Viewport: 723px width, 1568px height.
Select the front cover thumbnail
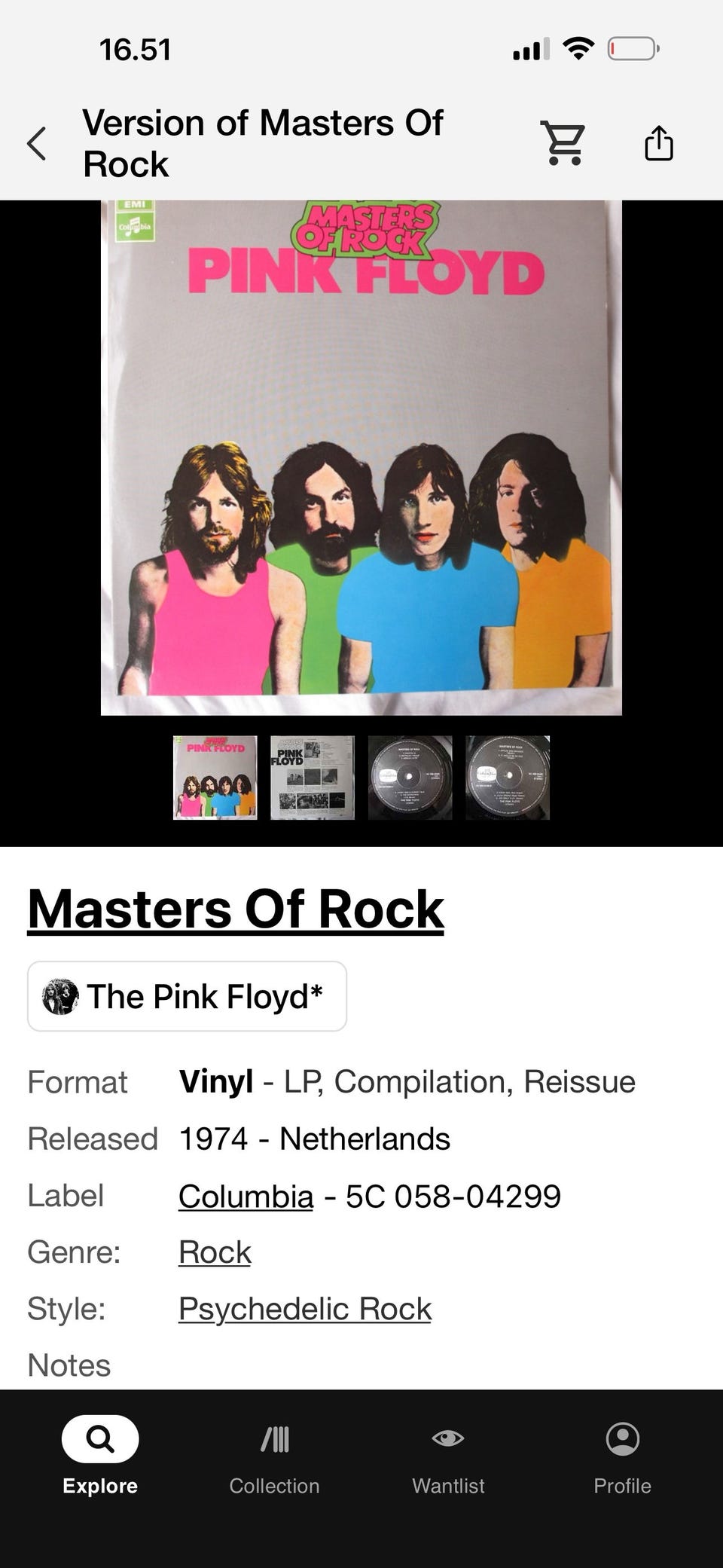(215, 778)
